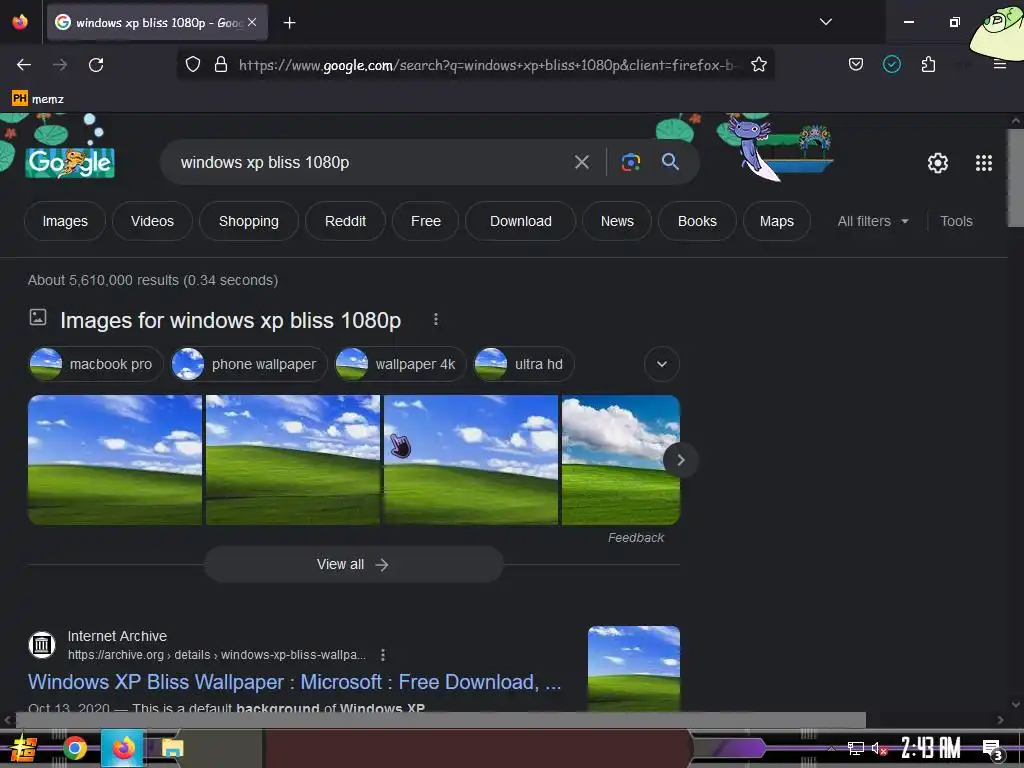Select the Free filter chip
1024x768 pixels.
point(426,221)
